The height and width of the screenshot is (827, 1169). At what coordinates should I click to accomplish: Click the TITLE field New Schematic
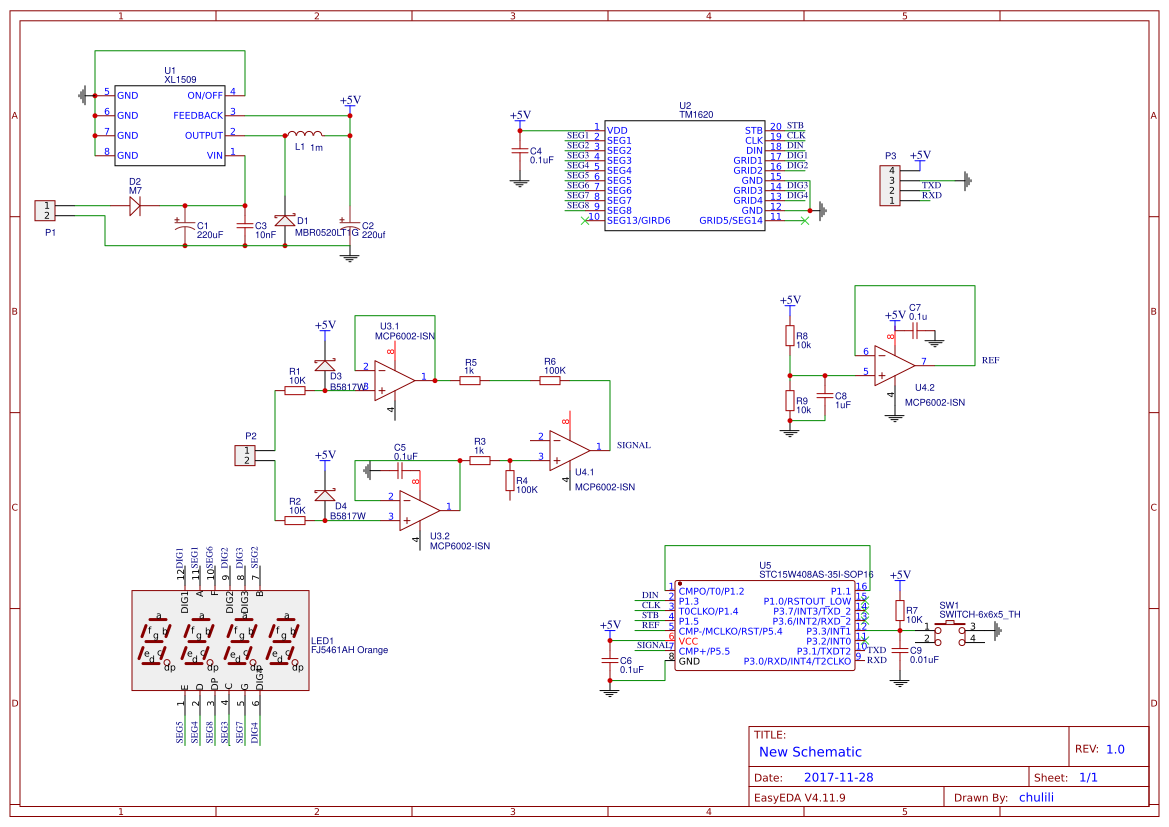click(x=808, y=751)
